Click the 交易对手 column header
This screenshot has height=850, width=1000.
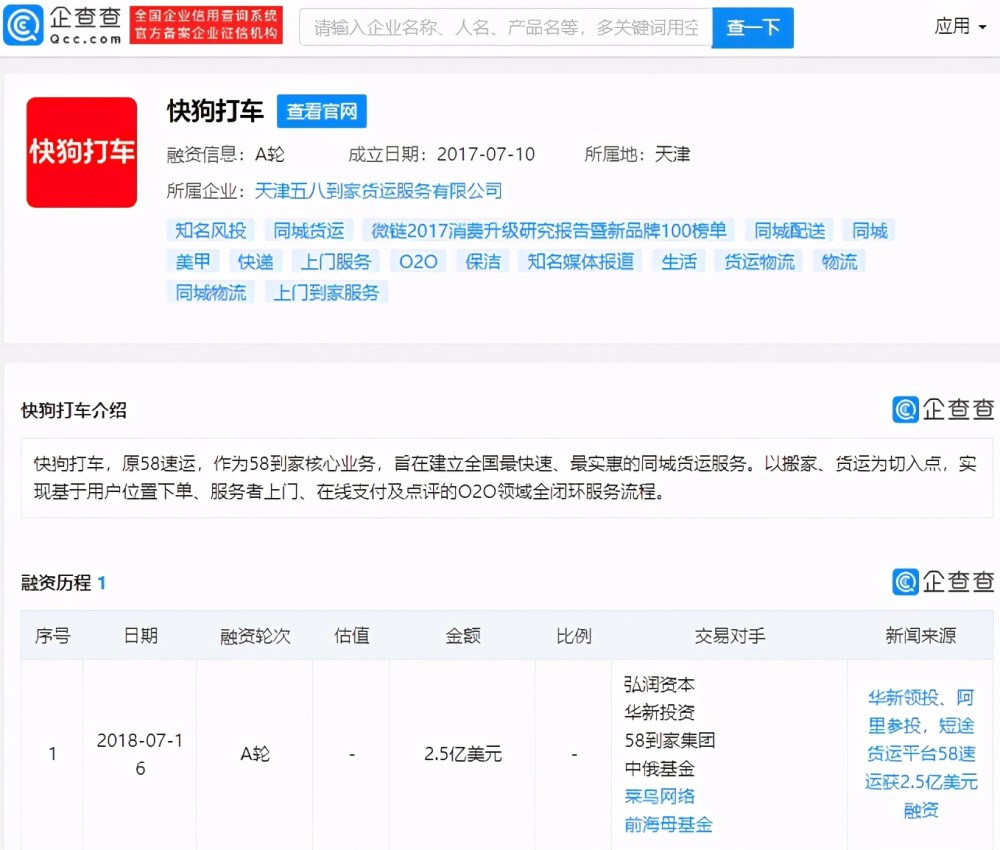730,635
